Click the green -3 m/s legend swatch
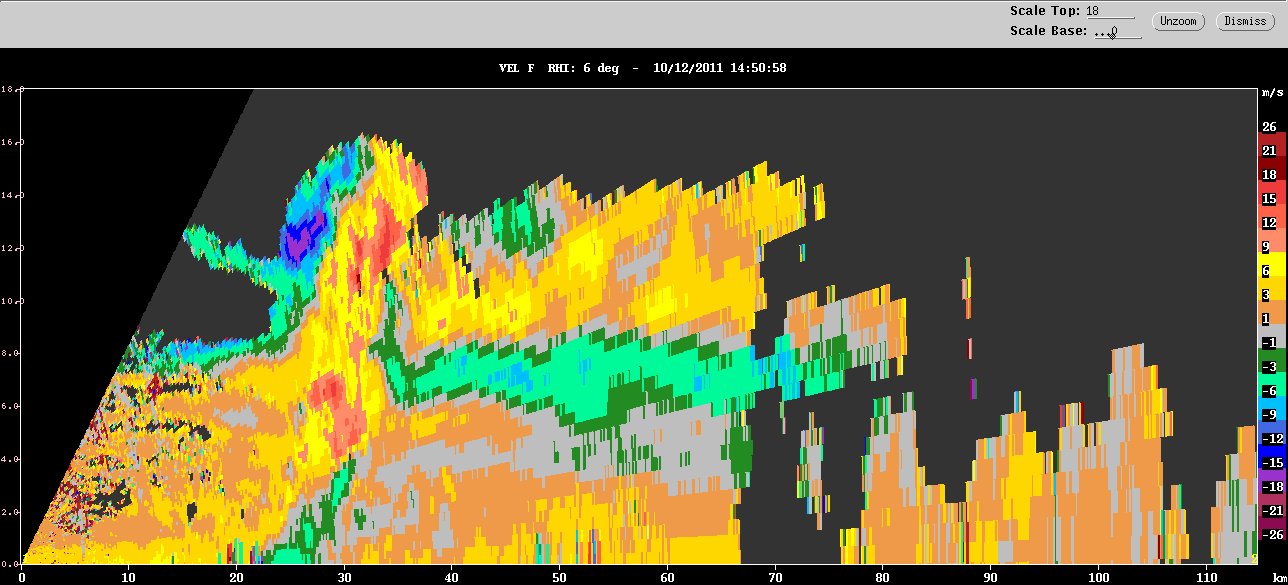The width and height of the screenshot is (1288, 585). pos(1269,367)
